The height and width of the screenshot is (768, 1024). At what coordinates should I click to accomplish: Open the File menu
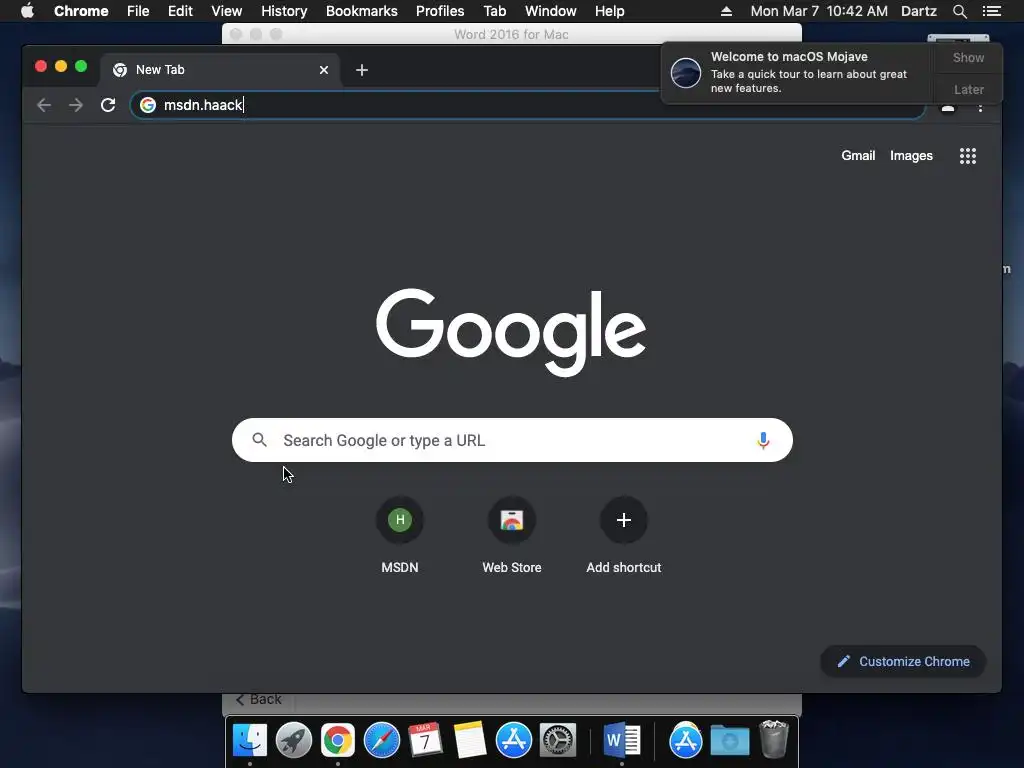coord(138,11)
